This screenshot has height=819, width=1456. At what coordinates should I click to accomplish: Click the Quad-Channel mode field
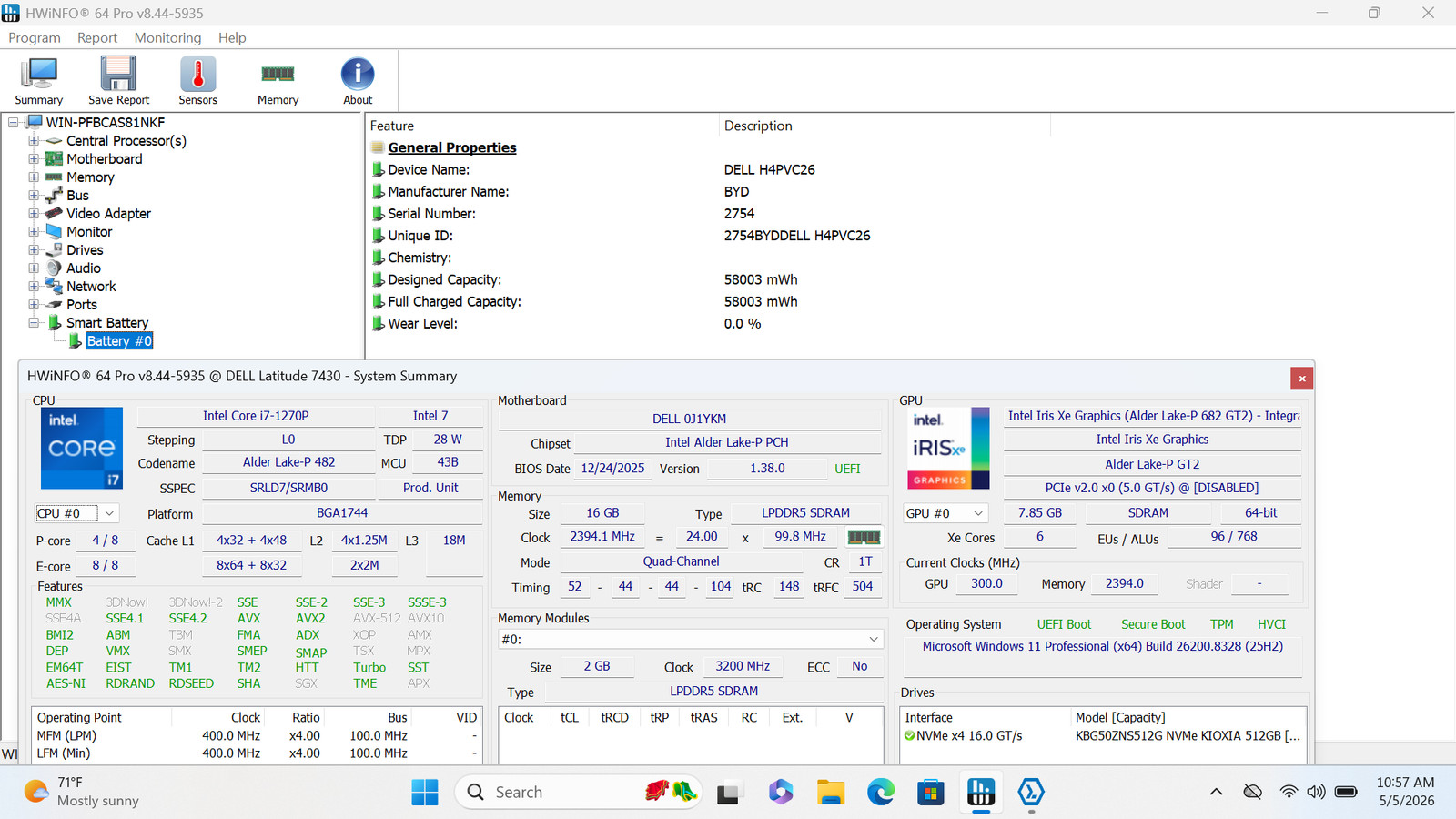pyautogui.click(x=681, y=562)
